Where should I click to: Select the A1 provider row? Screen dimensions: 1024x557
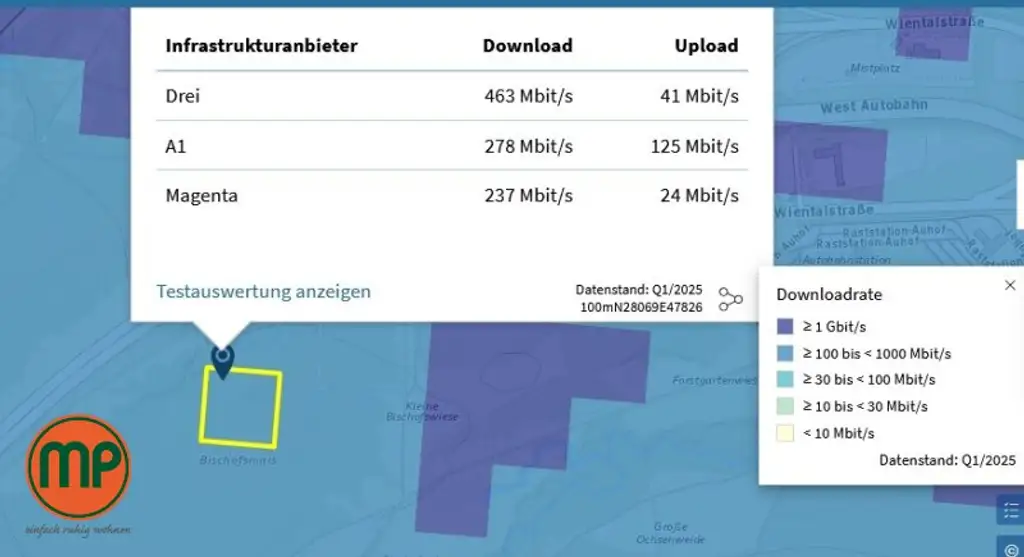point(451,146)
